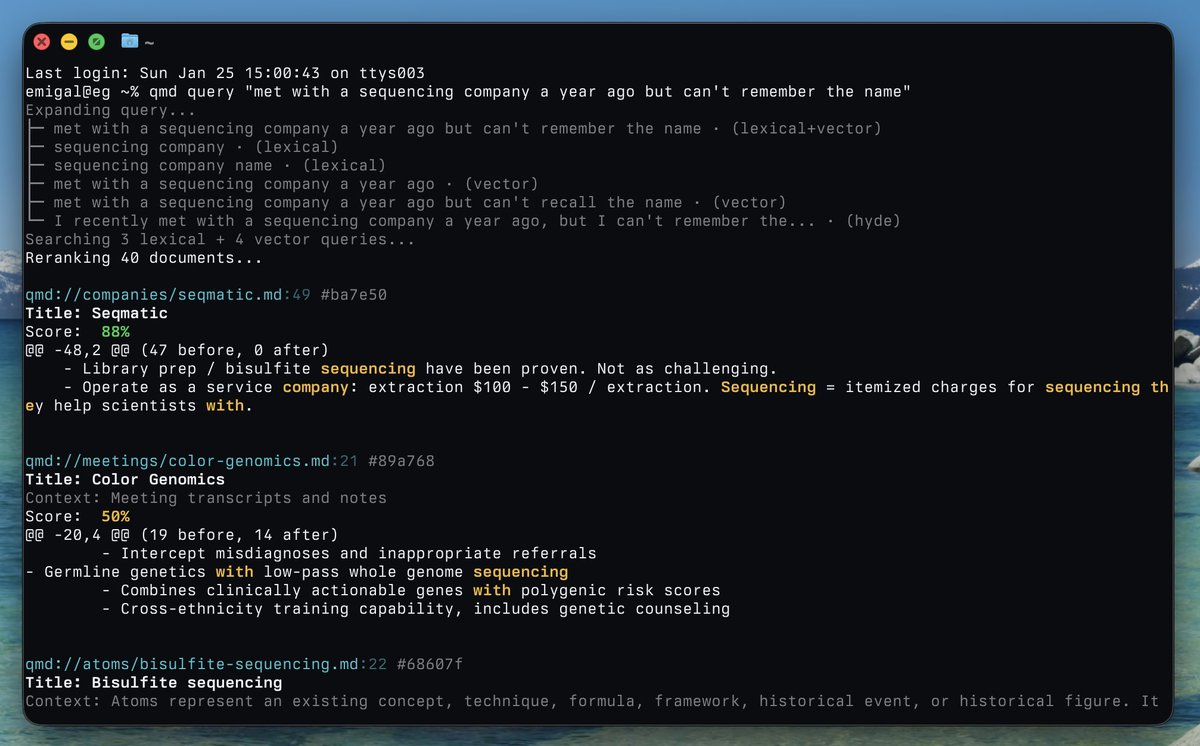The height and width of the screenshot is (746, 1200).
Task: Click the green fullscreen window button
Action: (x=96, y=42)
